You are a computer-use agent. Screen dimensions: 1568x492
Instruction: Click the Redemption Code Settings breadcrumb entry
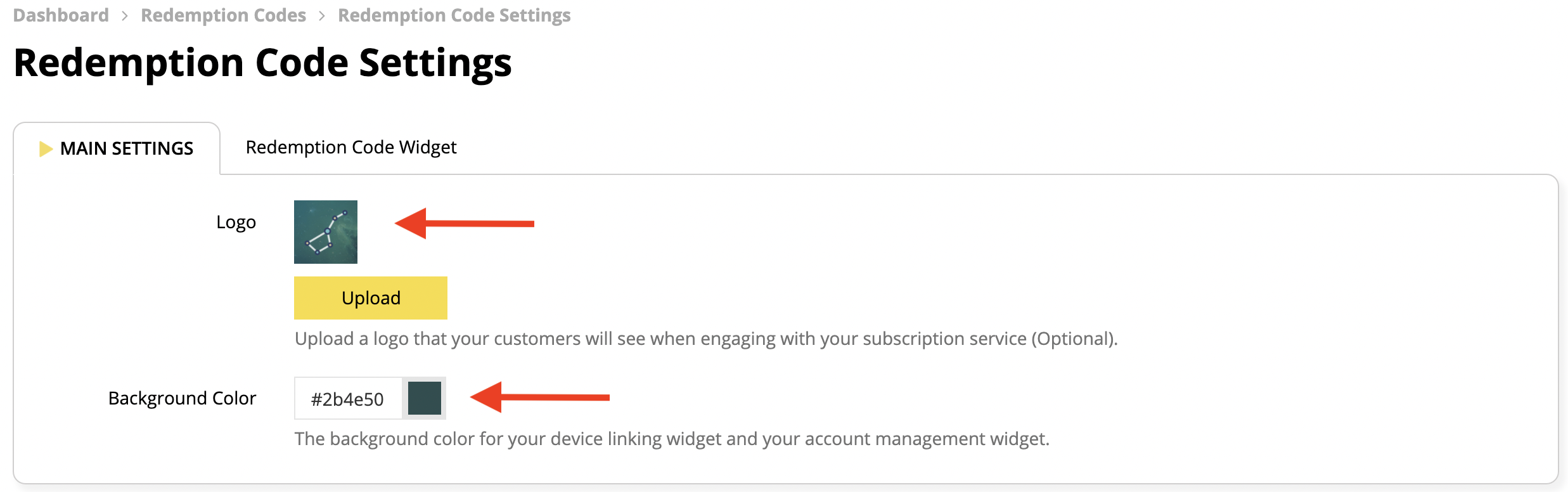[x=453, y=14]
